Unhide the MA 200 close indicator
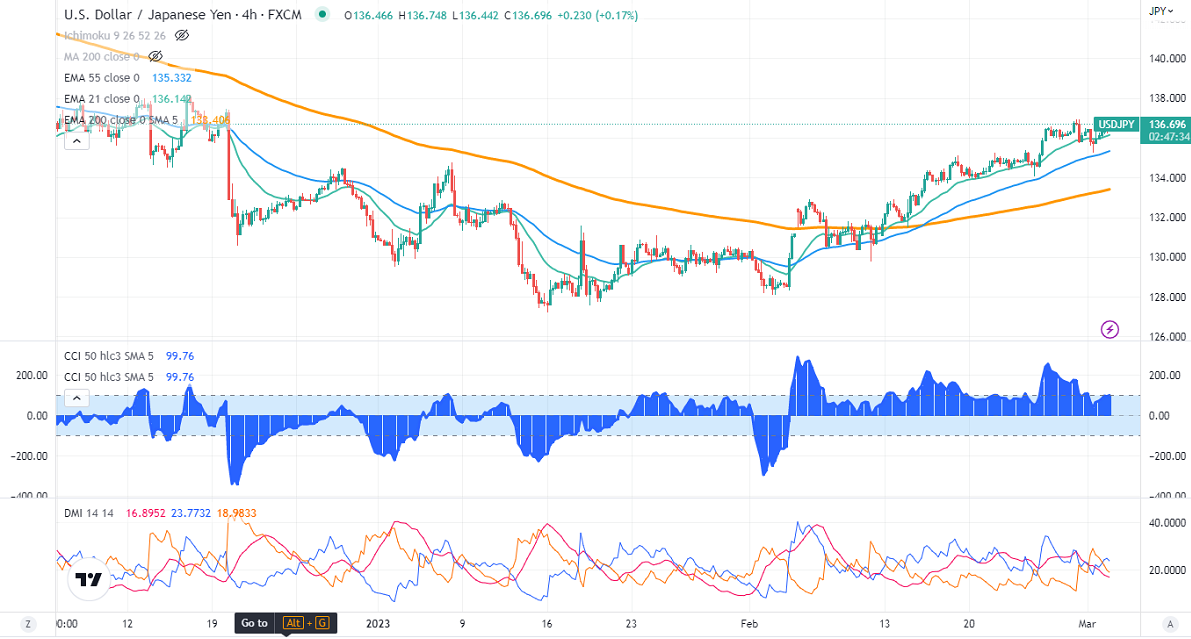The height and width of the screenshot is (639, 1191). 155,56
